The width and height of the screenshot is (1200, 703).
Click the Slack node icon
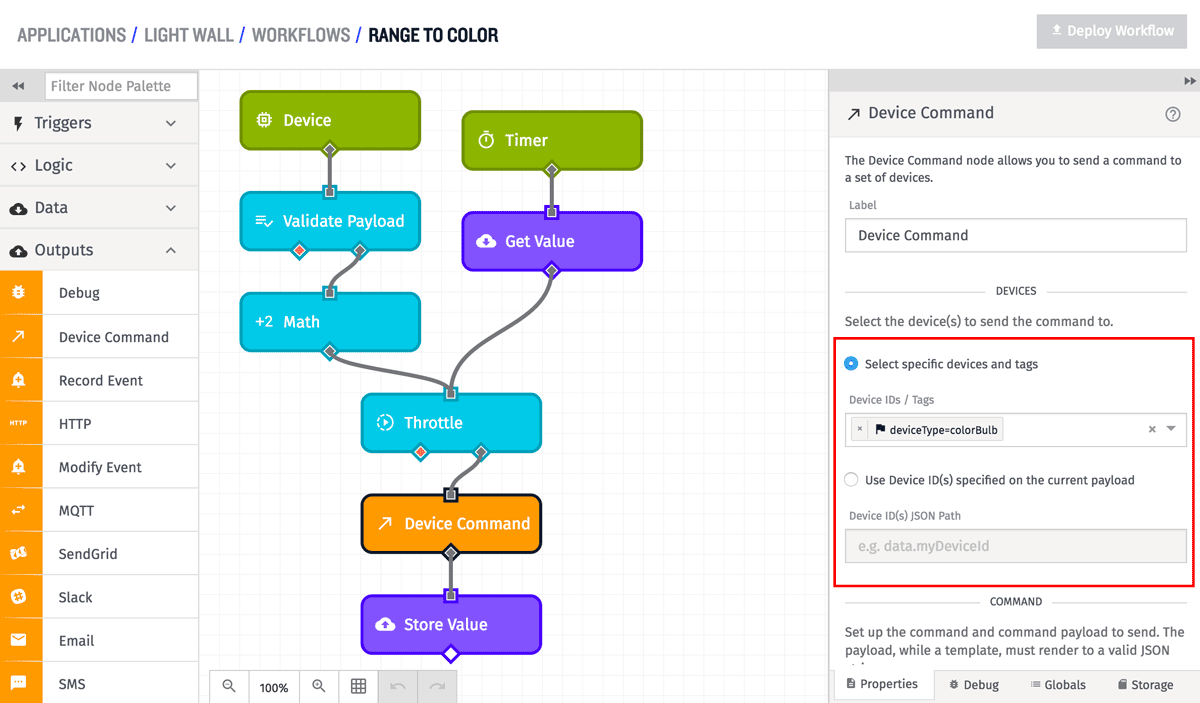[x=18, y=597]
